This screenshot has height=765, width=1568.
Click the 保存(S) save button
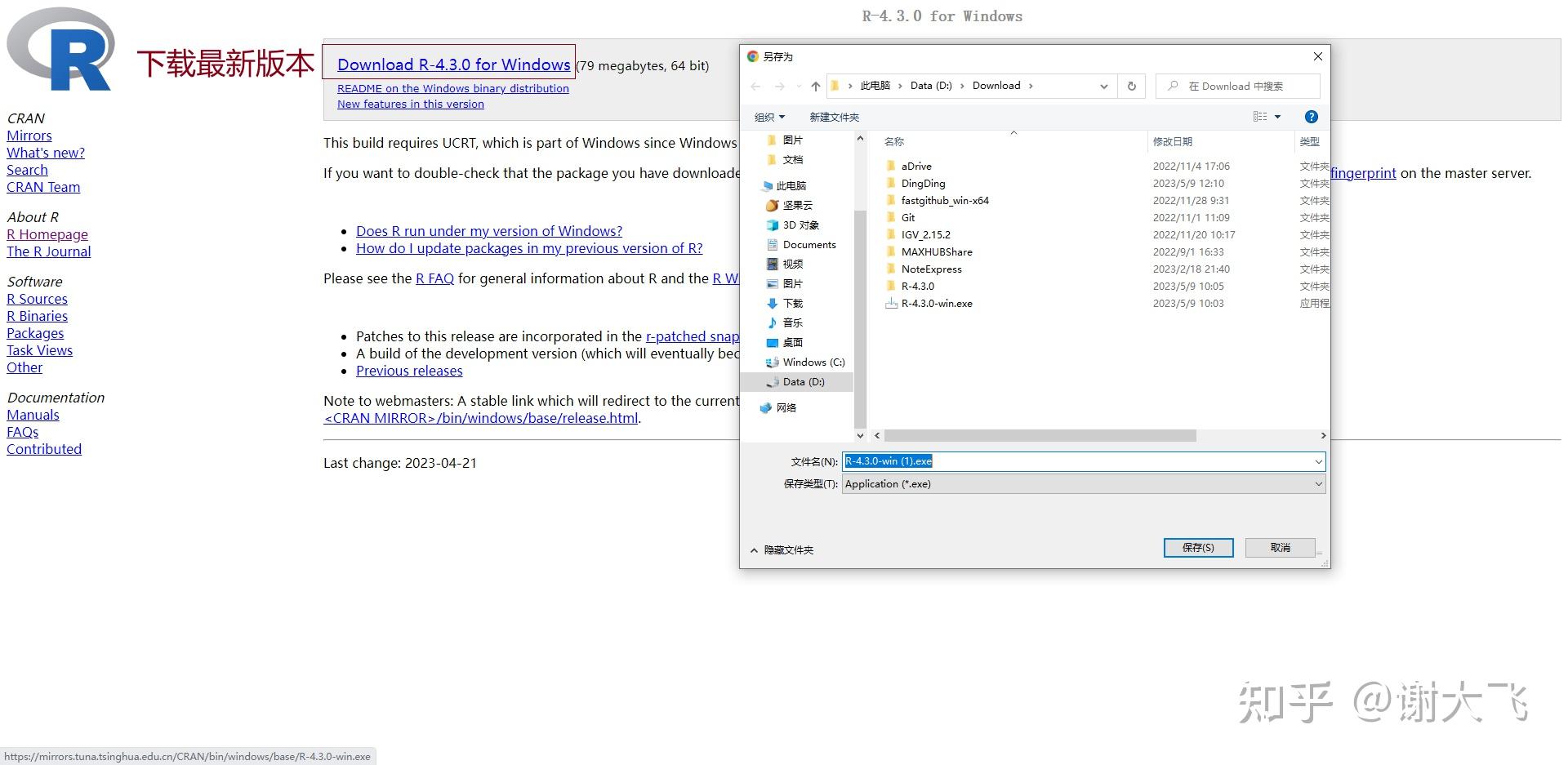click(1198, 547)
